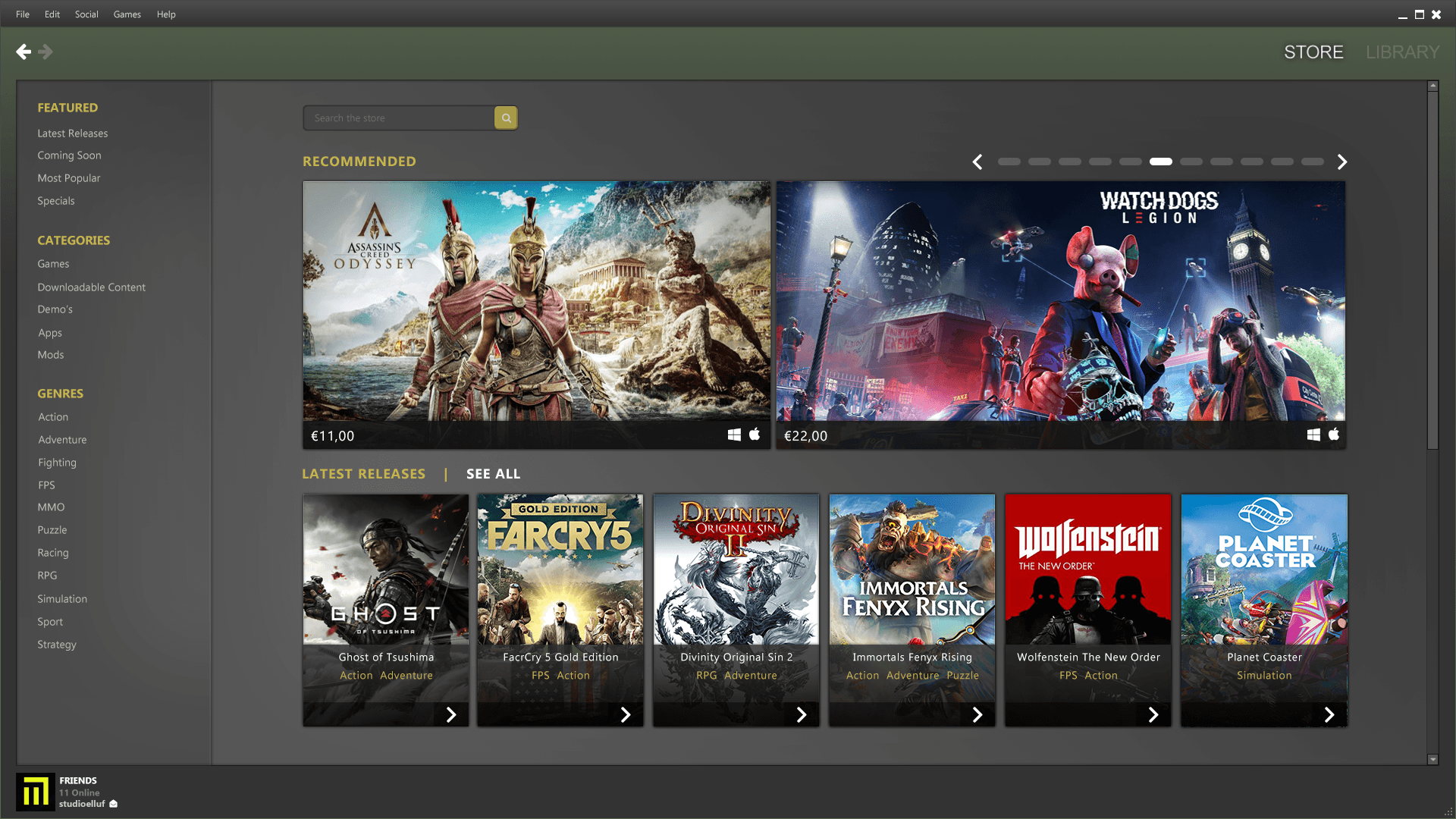
Task: Open Planet Coaster cover art
Action: tap(1264, 570)
